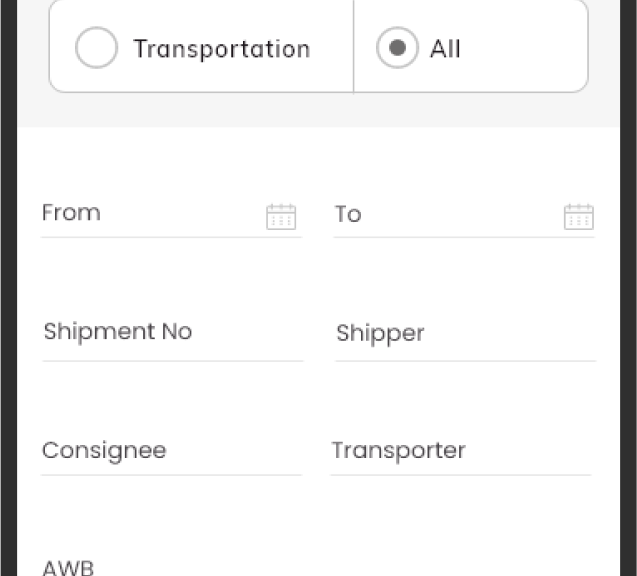Click the All option label text
The width and height of the screenshot is (637, 576).
[445, 49]
